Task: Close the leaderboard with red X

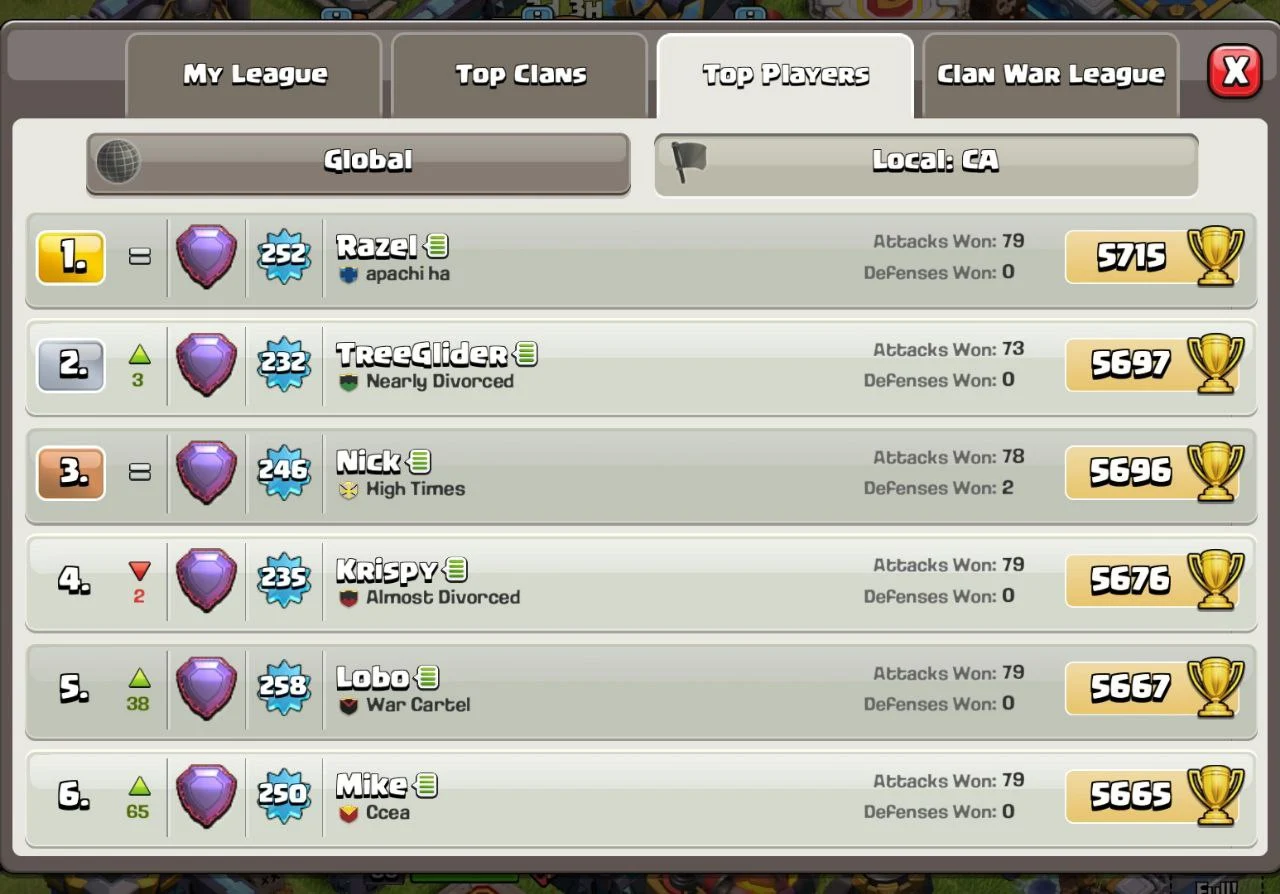Action: tap(1235, 71)
